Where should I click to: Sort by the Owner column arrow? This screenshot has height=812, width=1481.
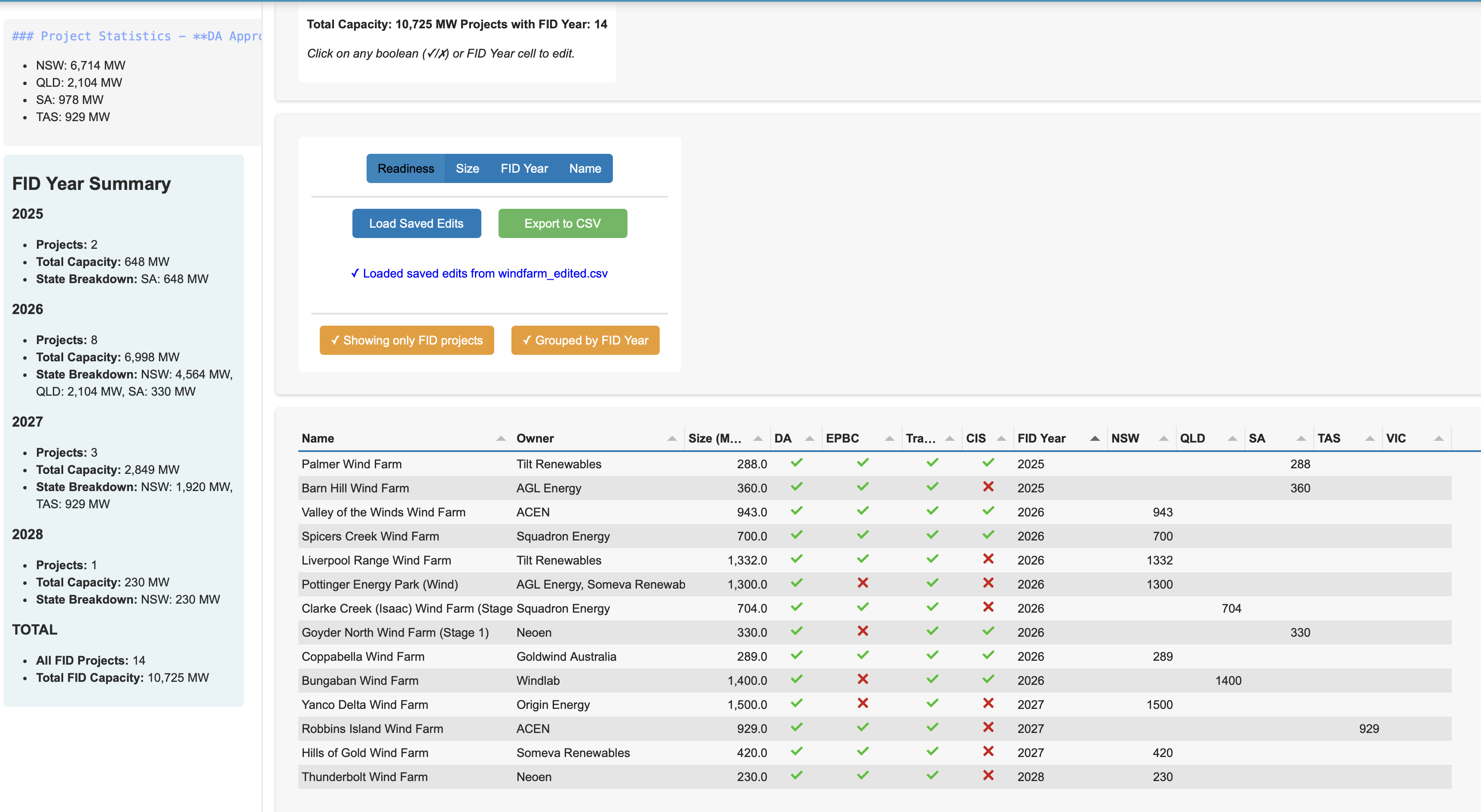coord(671,439)
